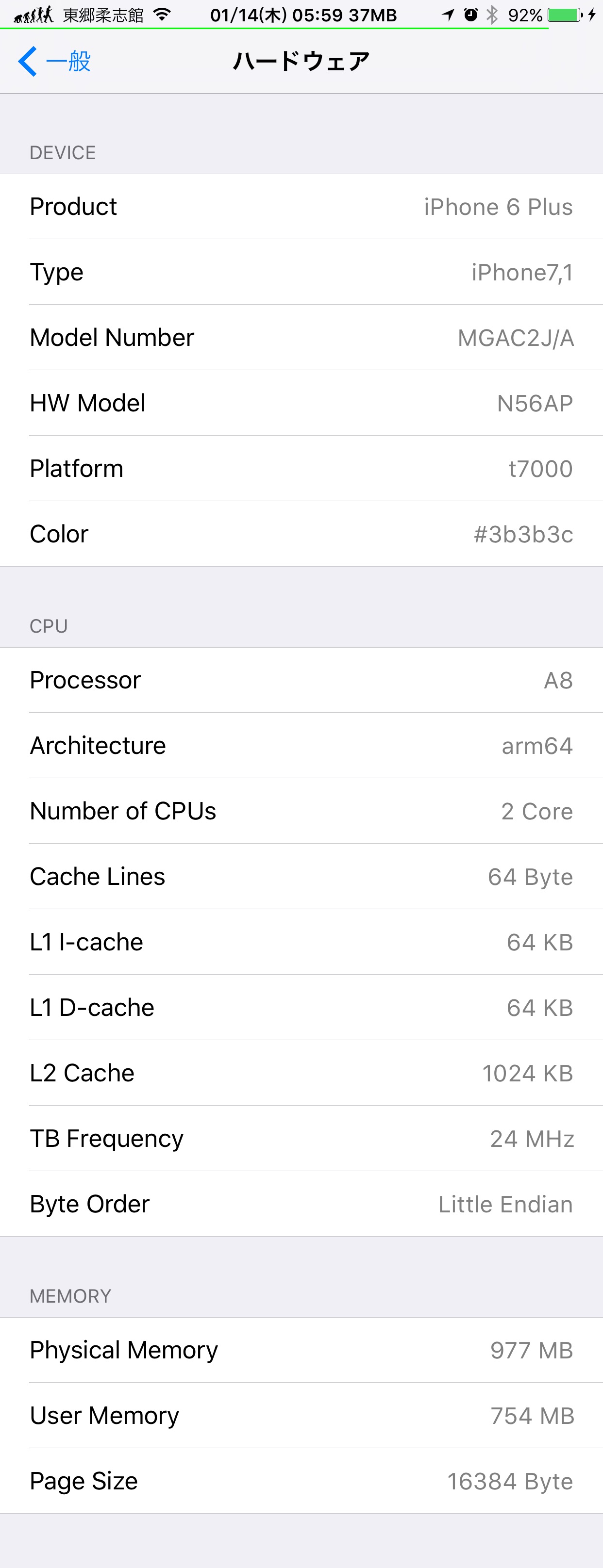Tap the Wi-Fi status icon

162,15
